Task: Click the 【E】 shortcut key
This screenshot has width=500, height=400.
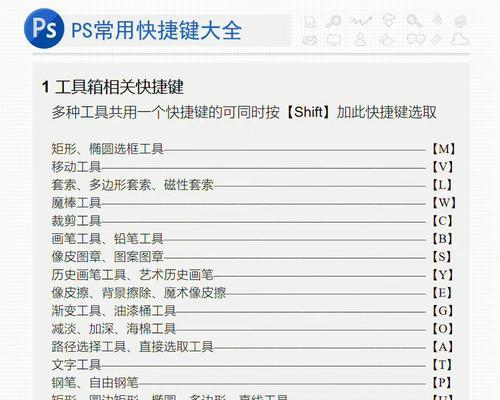Action: pyautogui.click(x=442, y=293)
